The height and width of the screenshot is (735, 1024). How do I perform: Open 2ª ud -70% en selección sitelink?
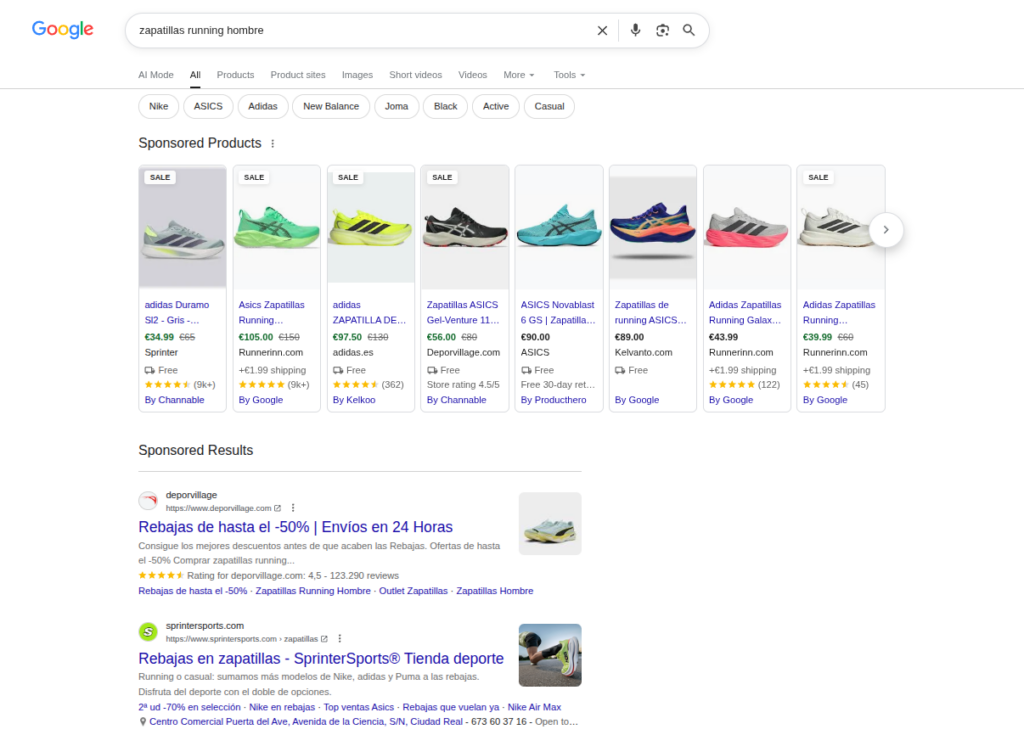tap(189, 707)
